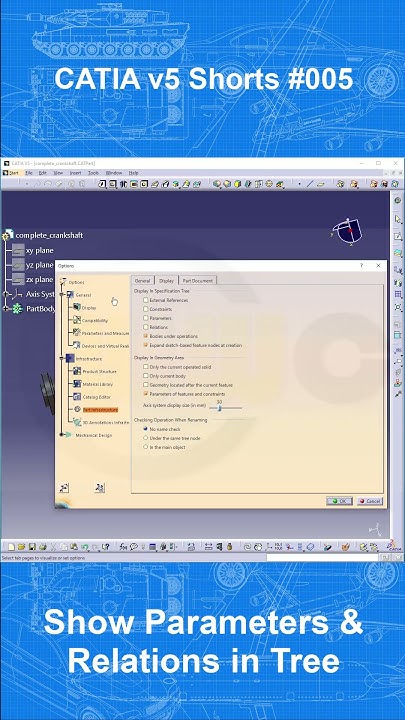Switch to the General tab
The height and width of the screenshot is (720, 405).
(x=142, y=281)
